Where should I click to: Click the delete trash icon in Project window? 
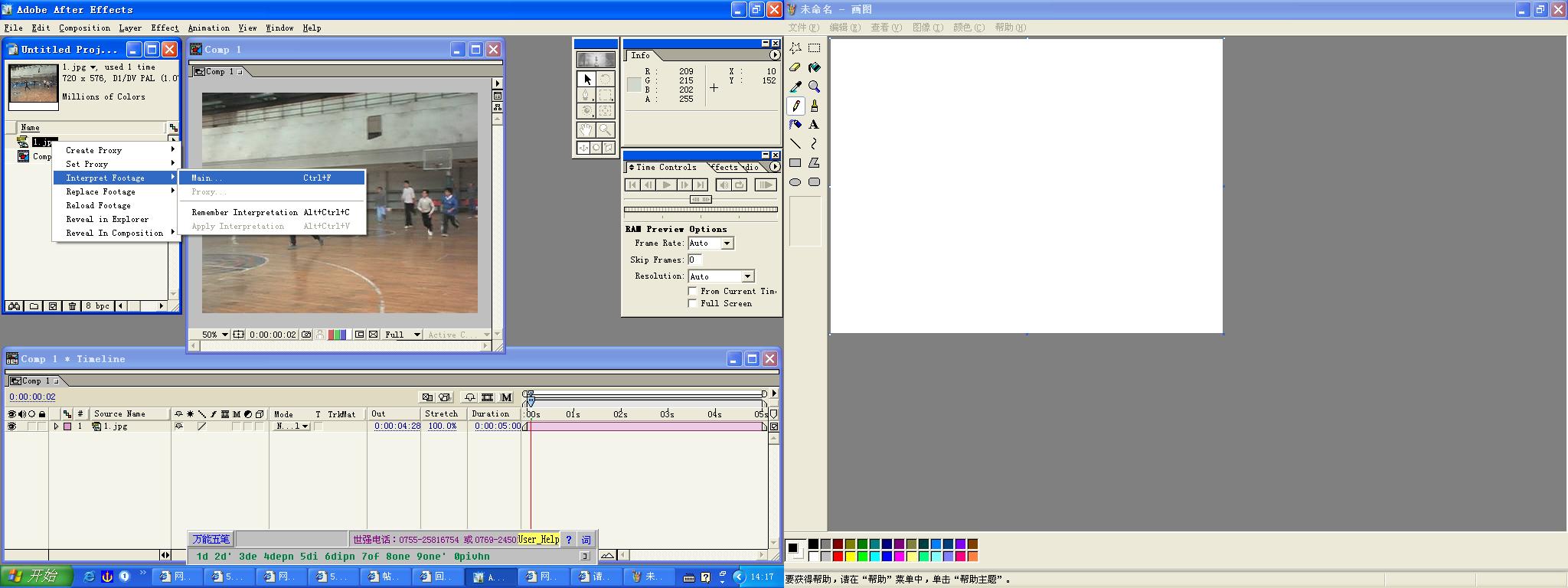pos(72,306)
